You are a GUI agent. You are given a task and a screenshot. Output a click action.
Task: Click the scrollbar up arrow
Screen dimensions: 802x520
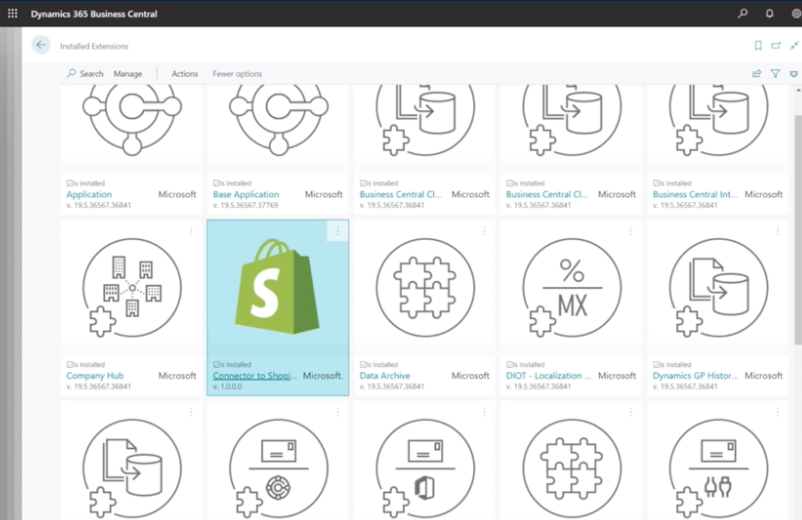pos(798,91)
